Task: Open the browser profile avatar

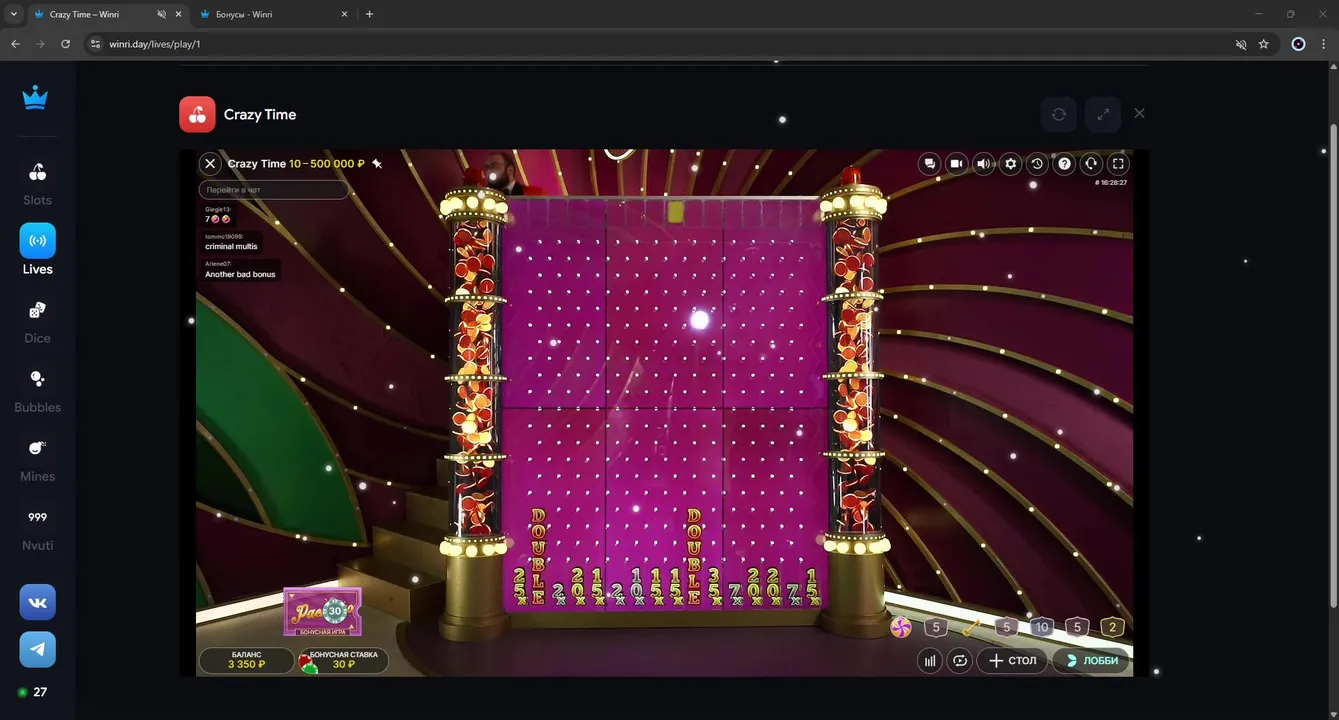Action: pyautogui.click(x=1298, y=44)
